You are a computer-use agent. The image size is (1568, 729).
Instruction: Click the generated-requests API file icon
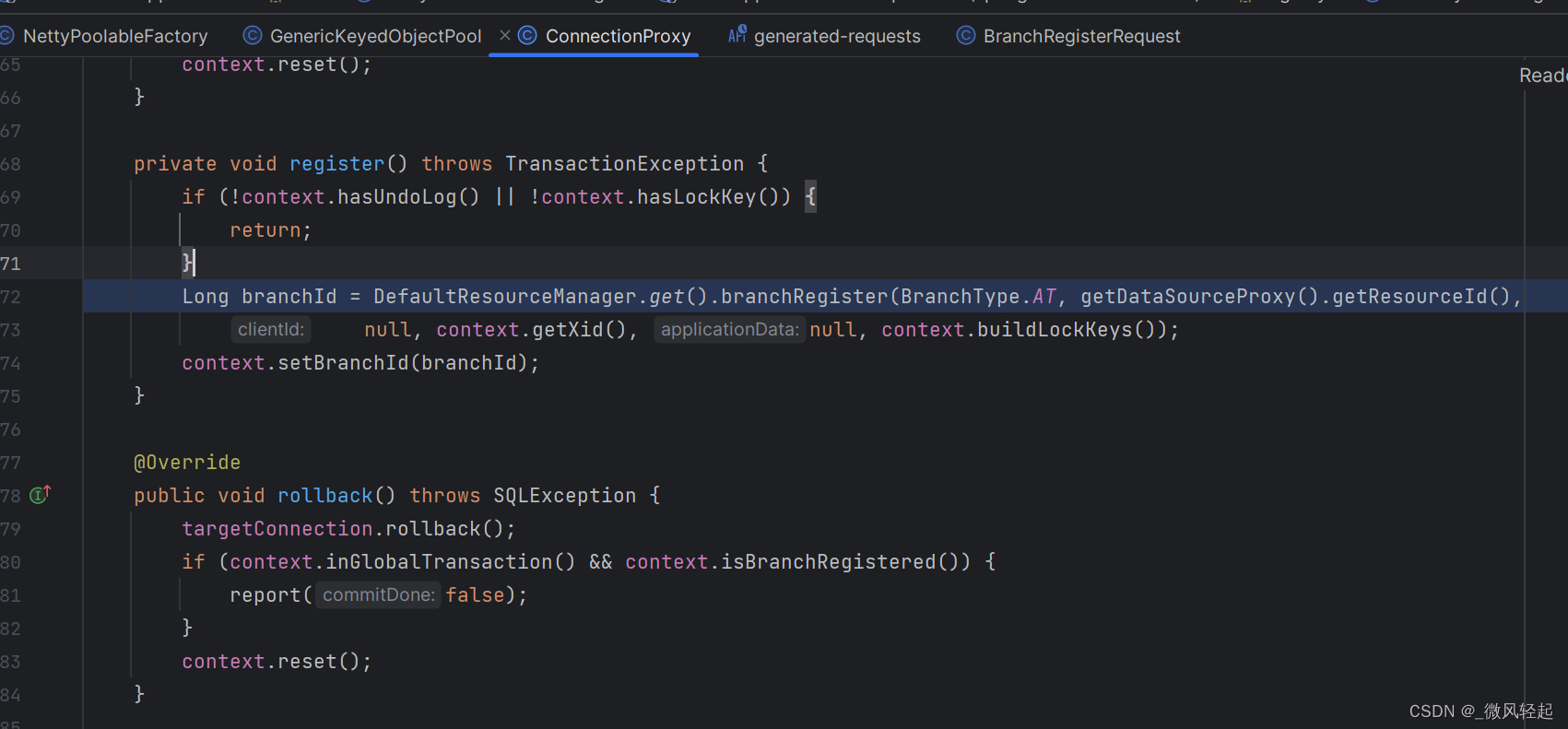pyautogui.click(x=737, y=35)
